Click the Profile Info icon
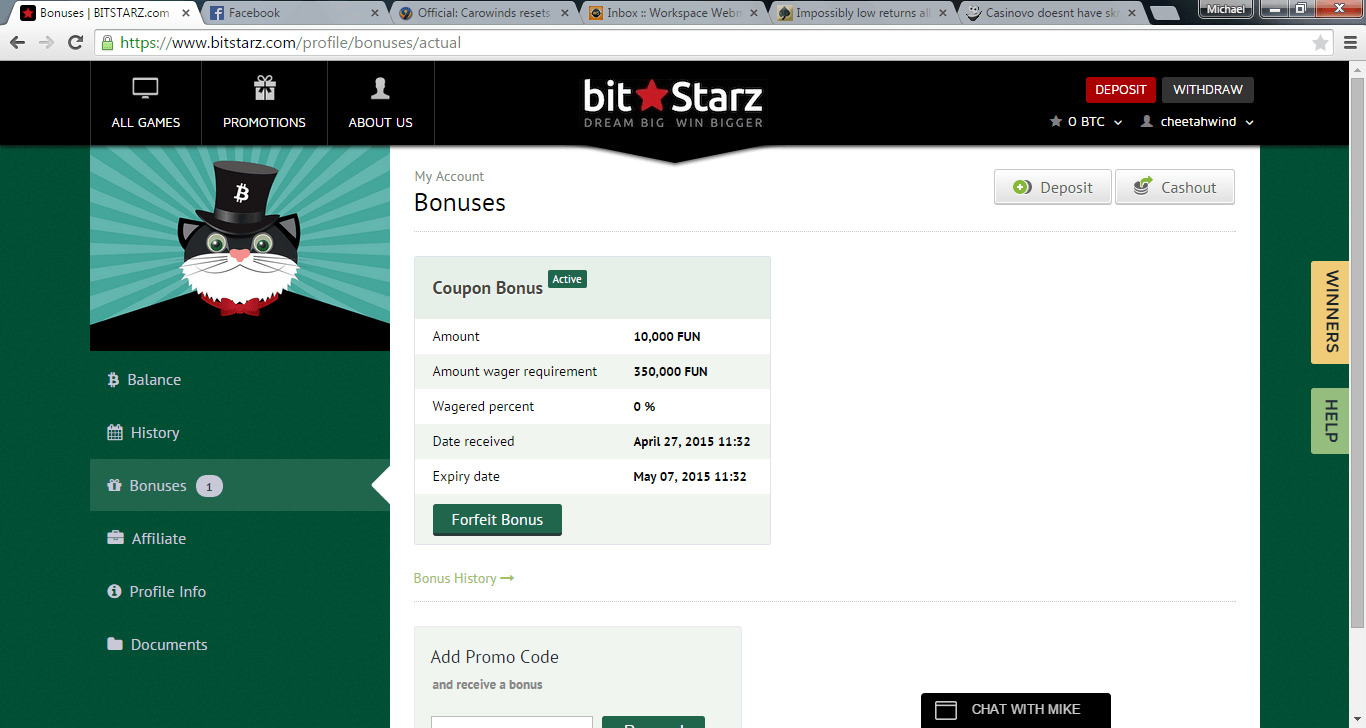This screenshot has width=1366, height=728. [x=114, y=591]
